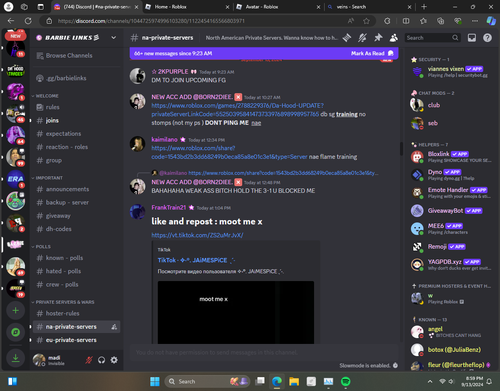Click the Discord message search field

coord(432,38)
